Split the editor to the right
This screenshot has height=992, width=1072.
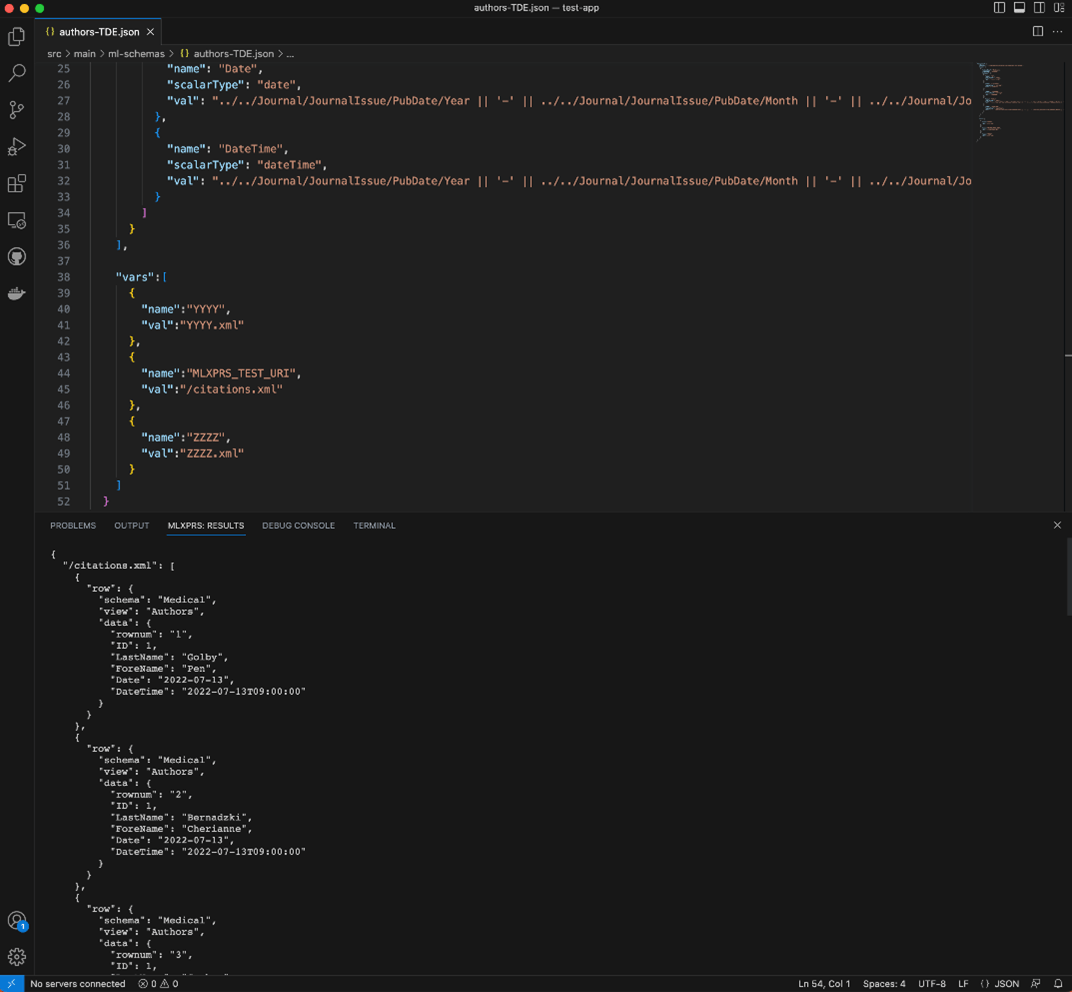click(x=1038, y=32)
